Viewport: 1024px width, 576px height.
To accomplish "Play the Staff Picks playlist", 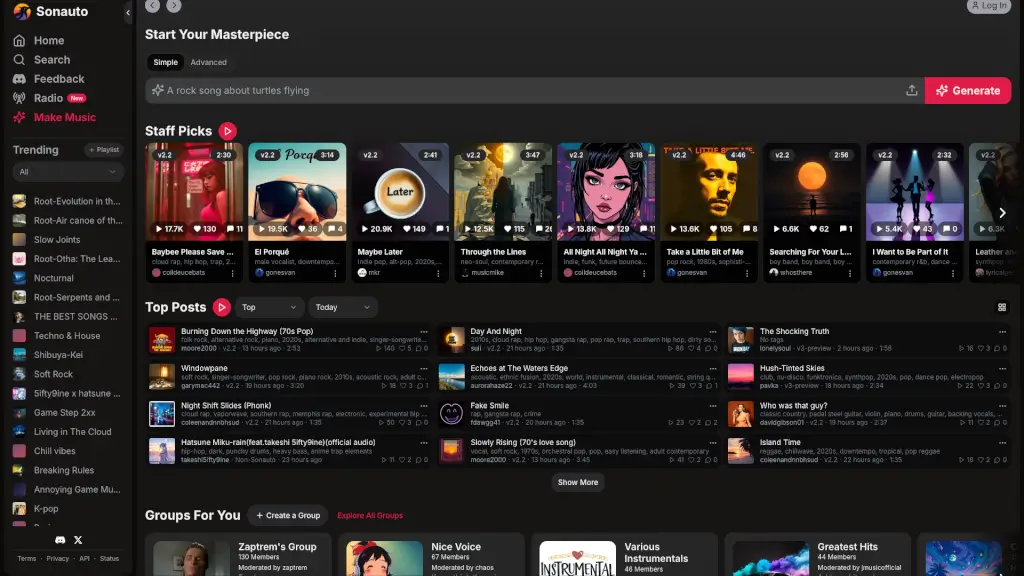I will click(x=228, y=131).
